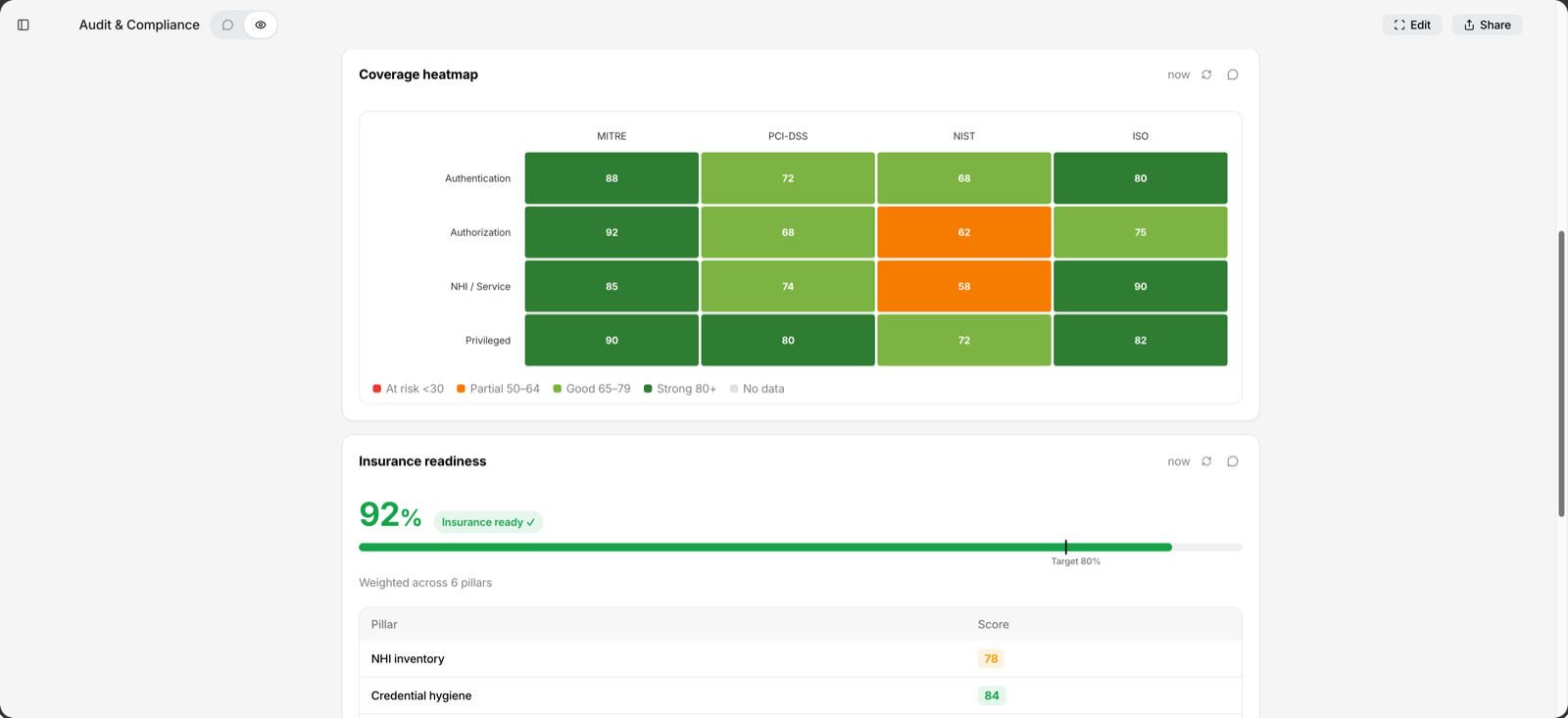Click the page vertical scrollbar thumb

1561,373
